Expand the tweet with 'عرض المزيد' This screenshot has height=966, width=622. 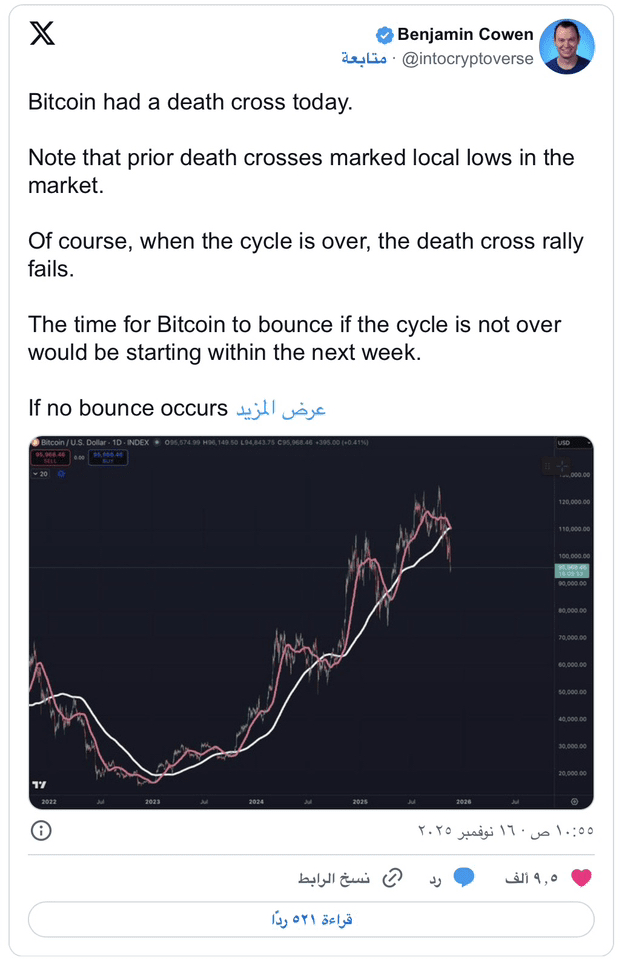(281, 409)
